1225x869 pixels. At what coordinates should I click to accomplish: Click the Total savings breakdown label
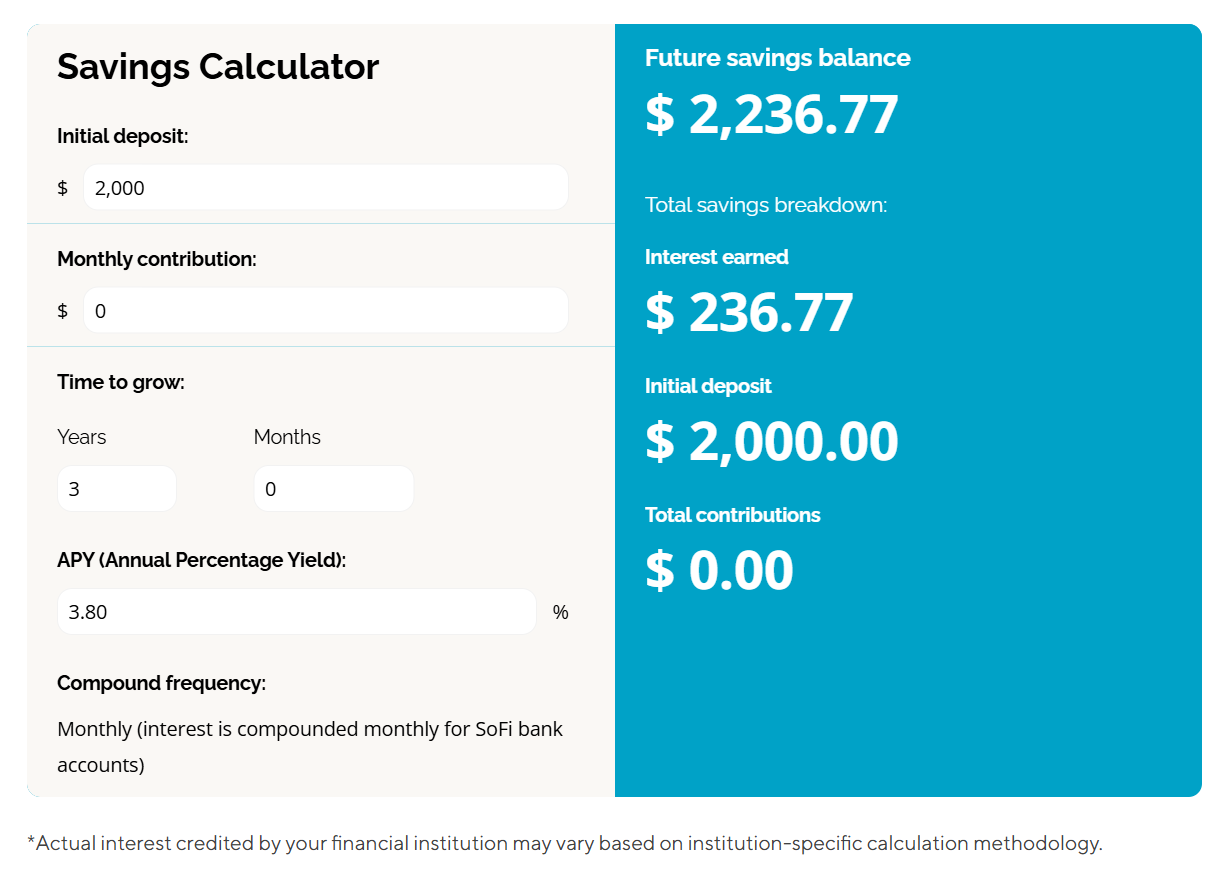(765, 205)
